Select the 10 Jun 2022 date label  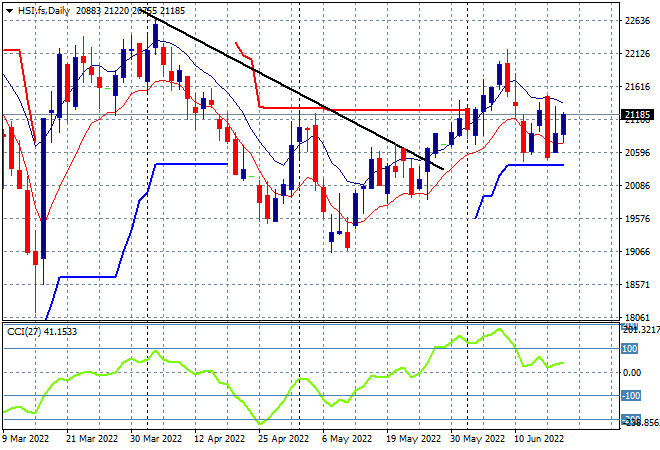coord(539,439)
